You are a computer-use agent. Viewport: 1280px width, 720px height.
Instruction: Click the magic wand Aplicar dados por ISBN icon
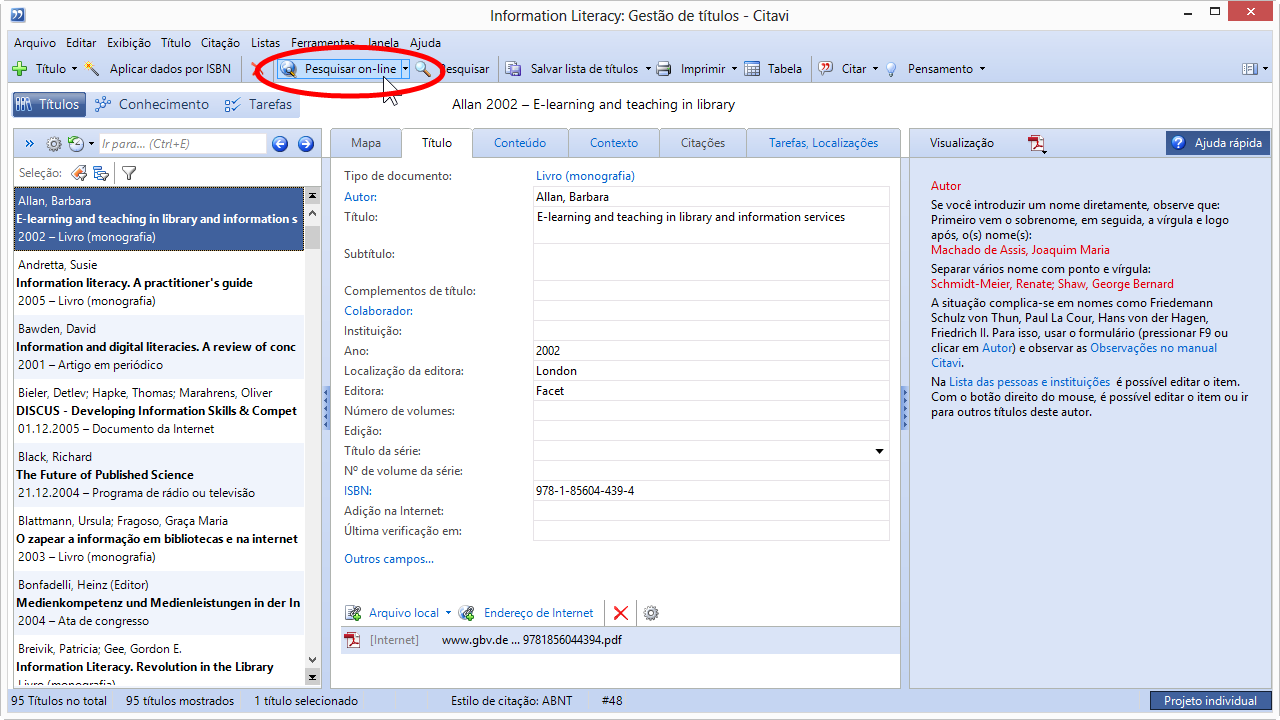[93, 69]
